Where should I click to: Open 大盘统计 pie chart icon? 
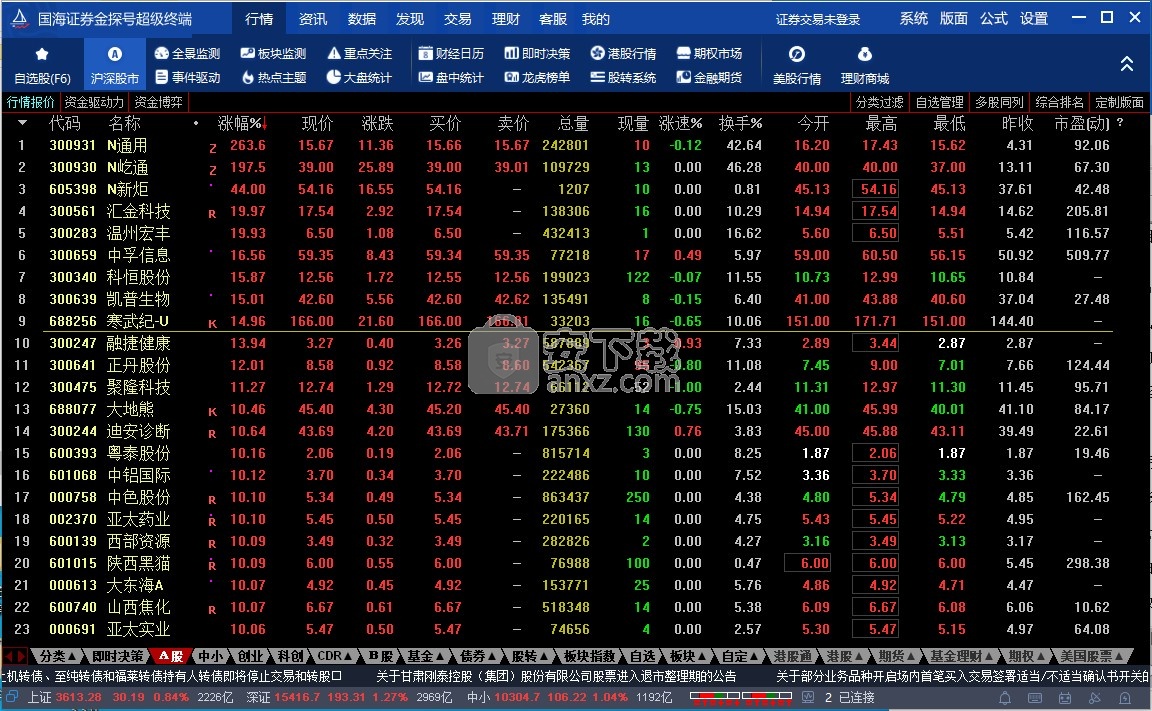tap(334, 77)
